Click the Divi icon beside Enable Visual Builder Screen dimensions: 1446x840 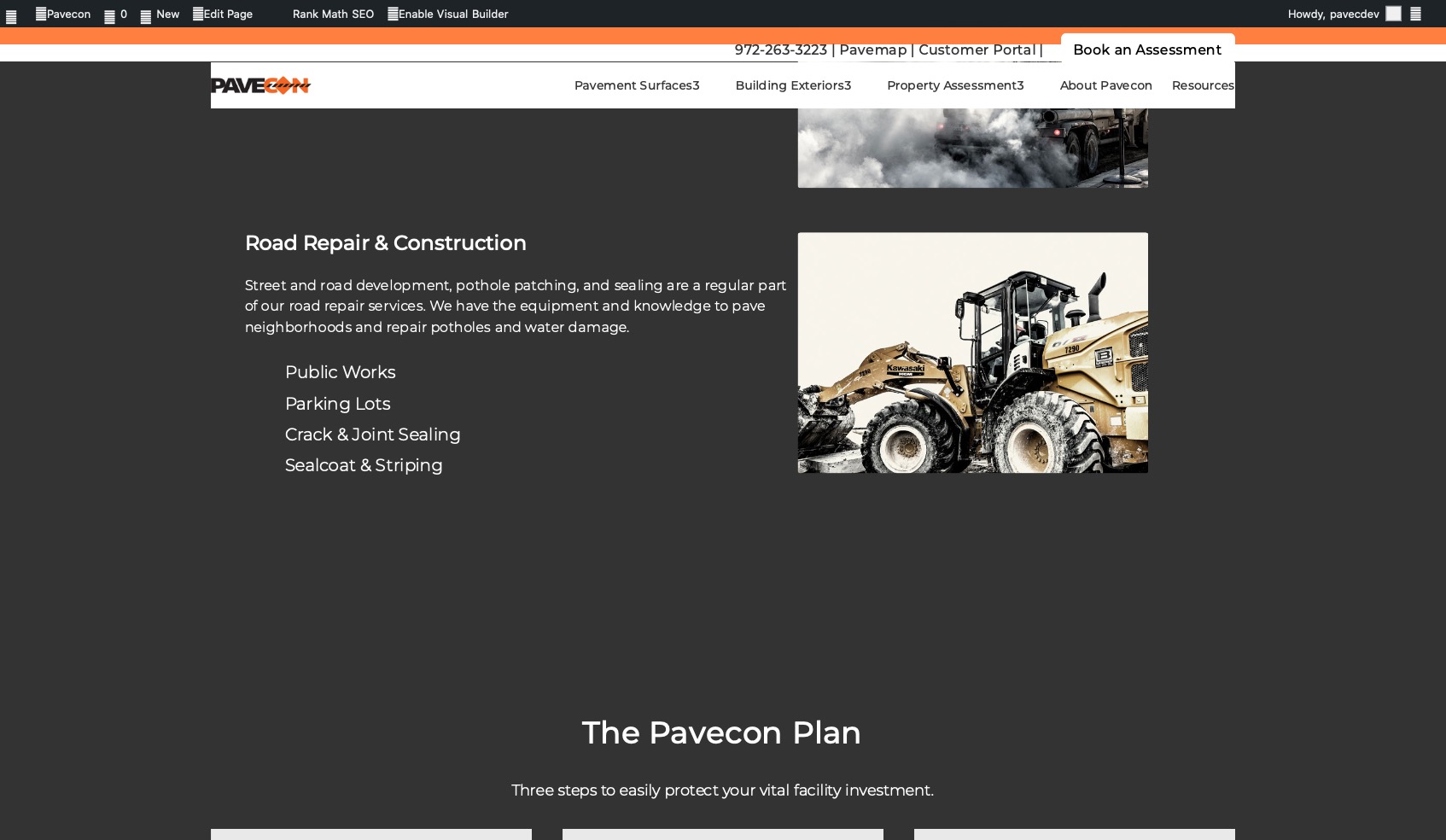click(393, 14)
